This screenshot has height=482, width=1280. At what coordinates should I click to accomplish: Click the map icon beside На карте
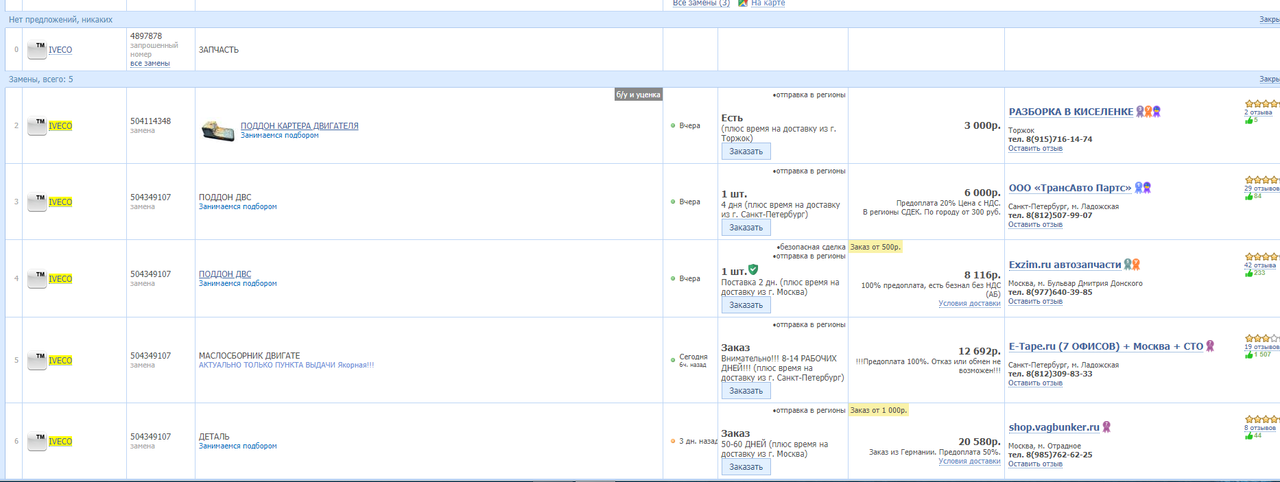point(743,3)
